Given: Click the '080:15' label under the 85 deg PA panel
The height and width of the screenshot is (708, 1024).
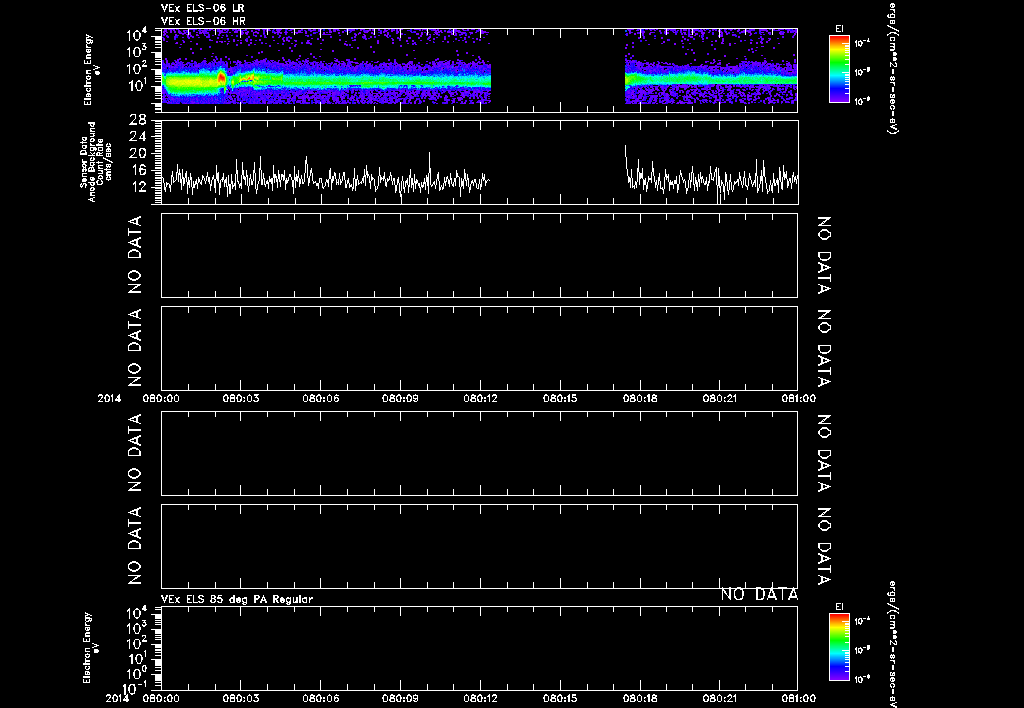Looking at the screenshot, I should pyautogui.click(x=560, y=698).
